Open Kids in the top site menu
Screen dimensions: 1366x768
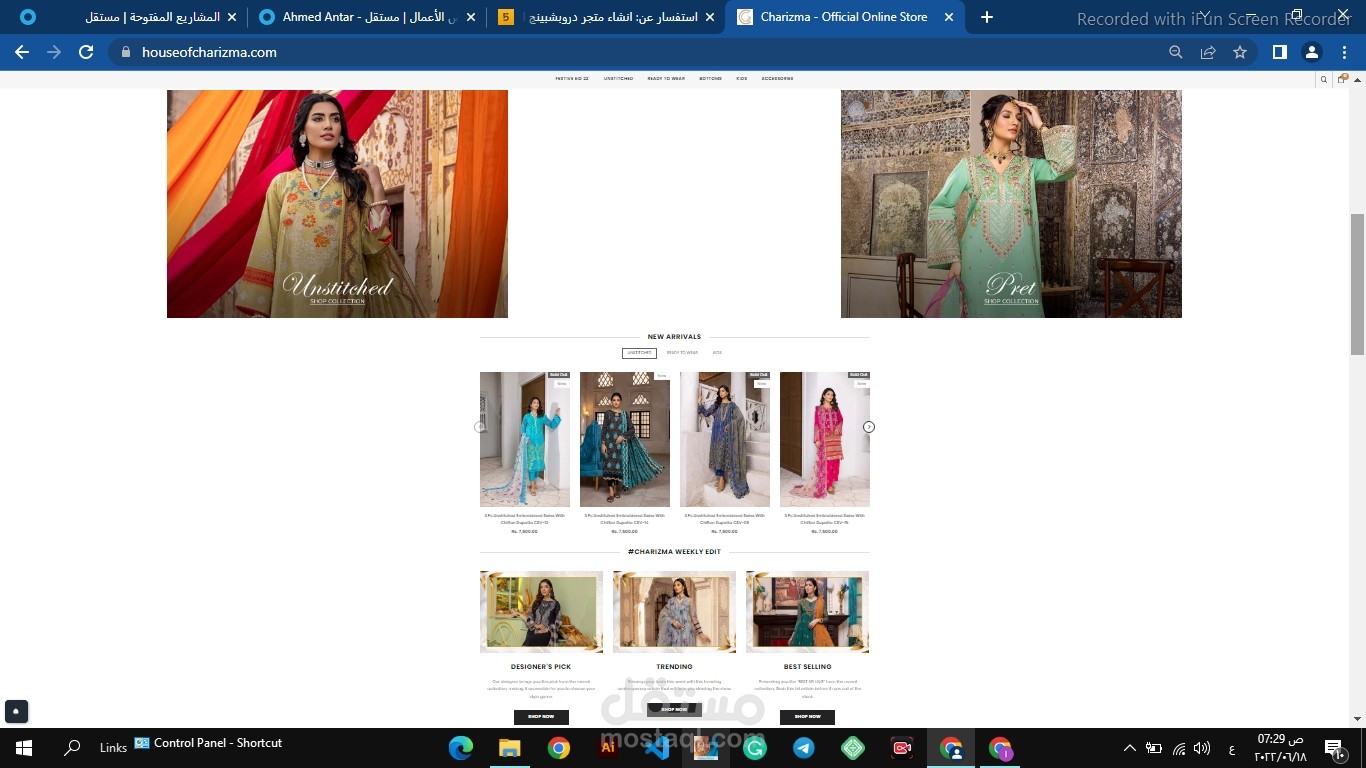coord(742,78)
